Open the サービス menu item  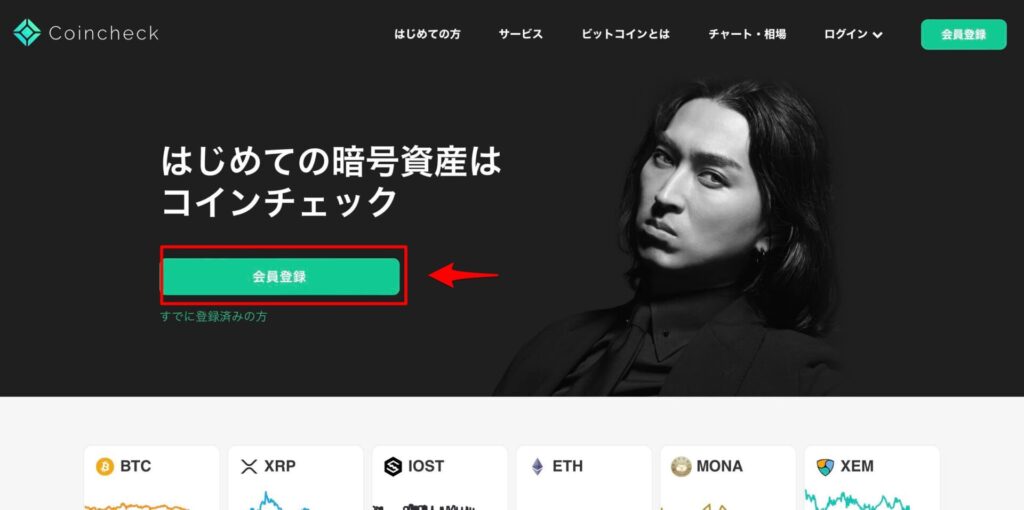[x=520, y=34]
